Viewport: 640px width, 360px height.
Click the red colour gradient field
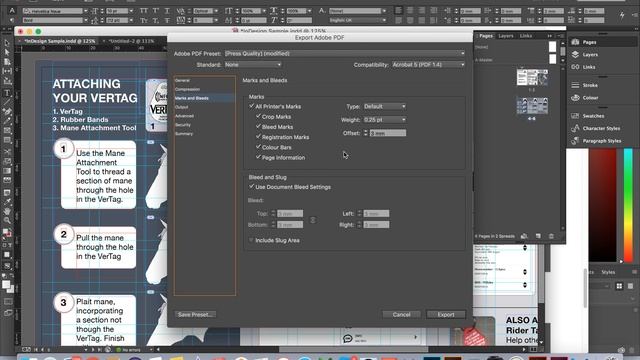602,205
